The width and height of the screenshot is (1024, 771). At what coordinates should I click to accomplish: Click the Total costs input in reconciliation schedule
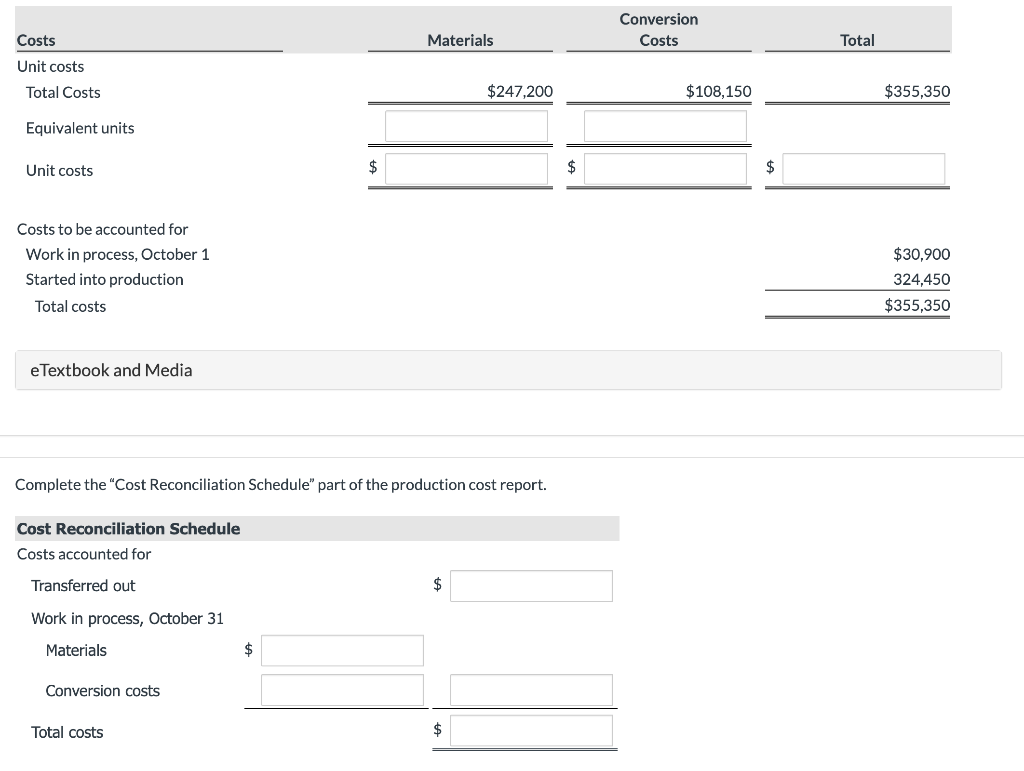[x=531, y=731]
